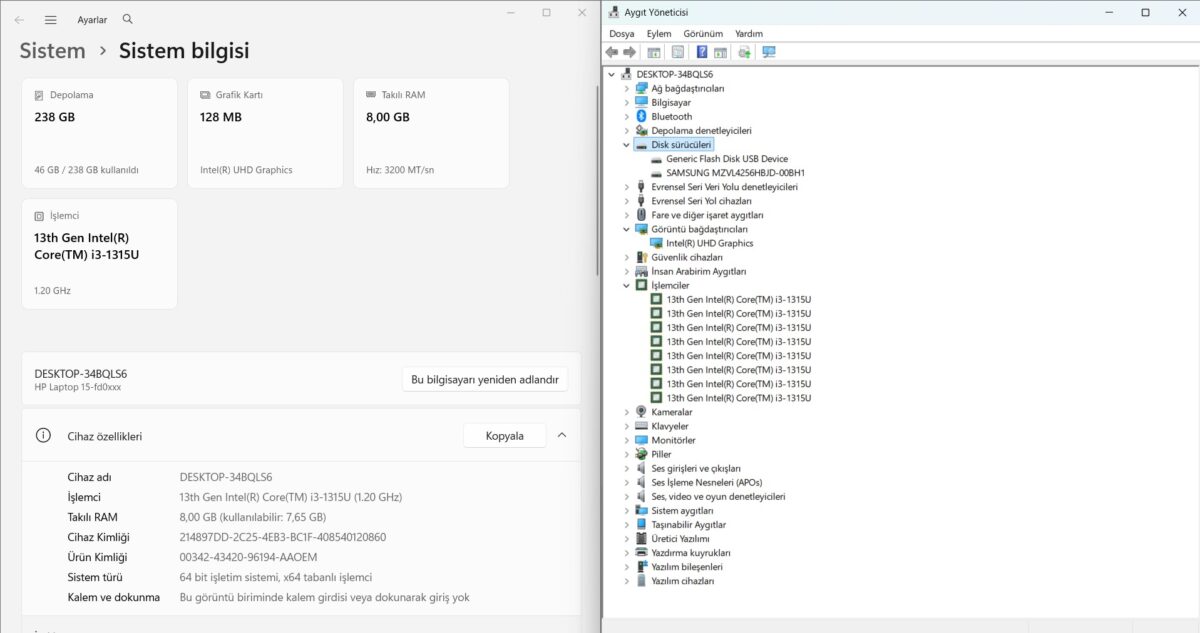Select the Bluetooth category icon
Image resolution: width=1200 pixels, height=633 pixels.
[x=641, y=116]
